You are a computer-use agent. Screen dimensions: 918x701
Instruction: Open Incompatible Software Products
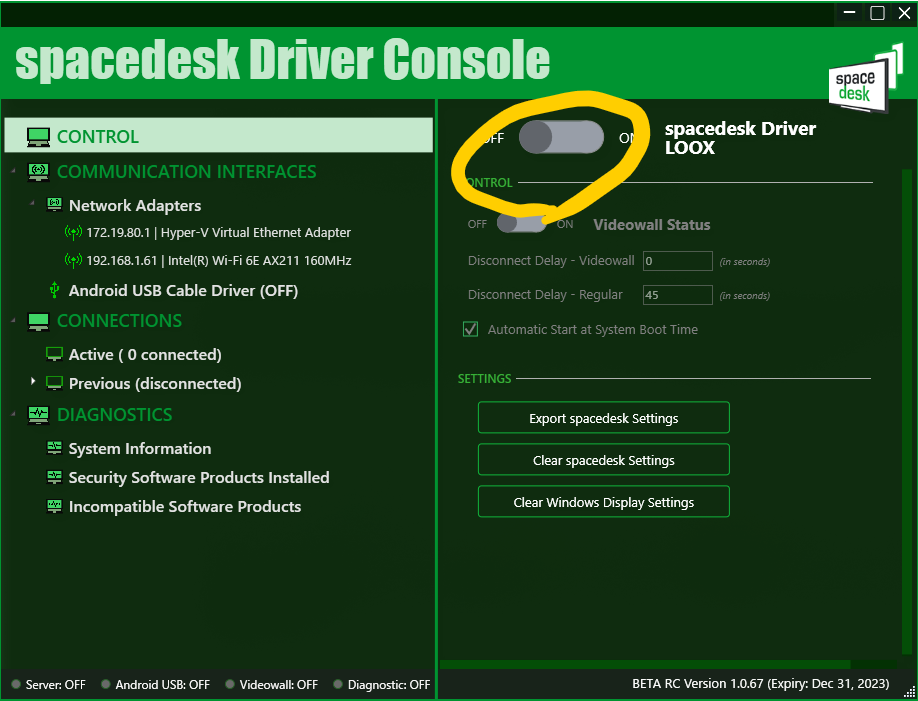pyautogui.click(x=185, y=507)
